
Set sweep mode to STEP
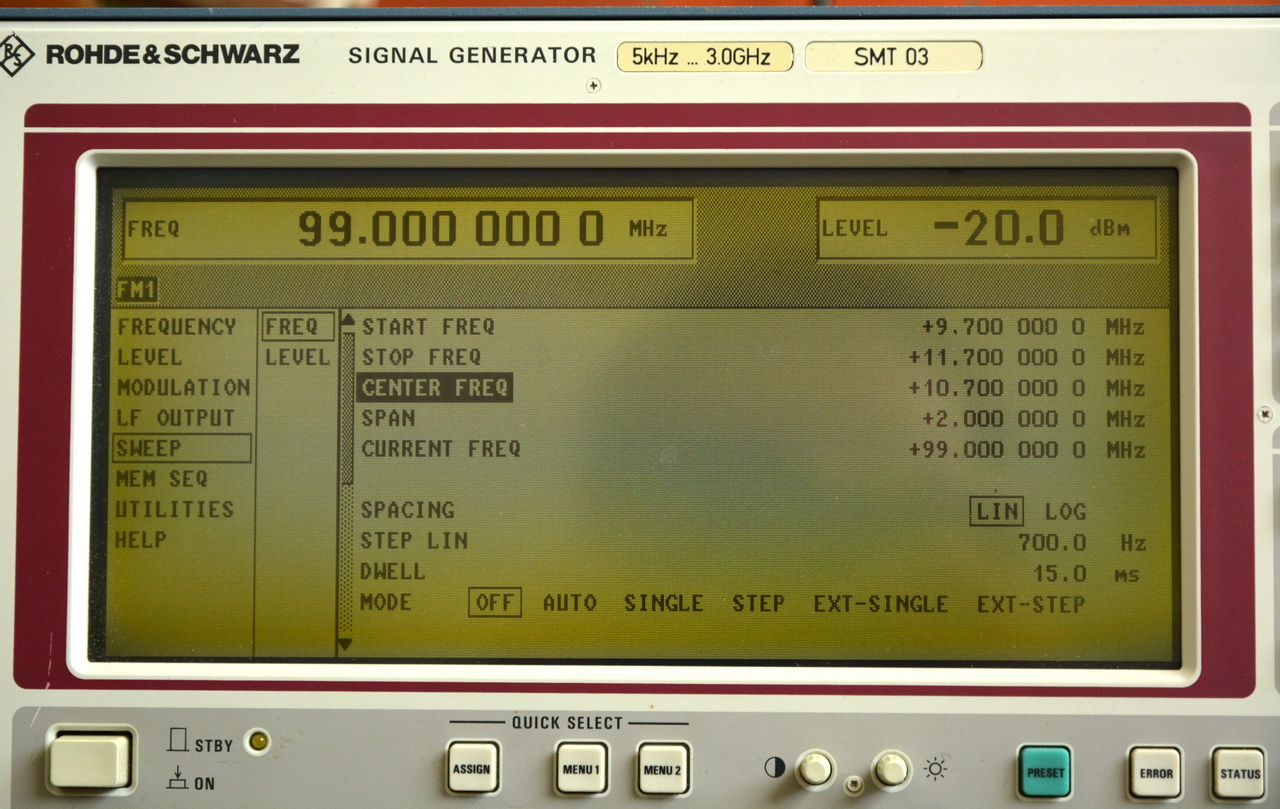(x=758, y=604)
